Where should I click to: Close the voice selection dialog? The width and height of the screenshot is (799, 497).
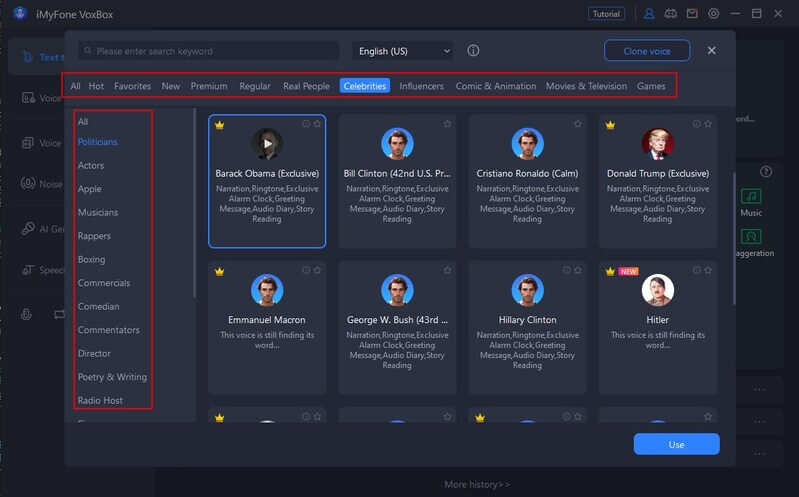(711, 50)
